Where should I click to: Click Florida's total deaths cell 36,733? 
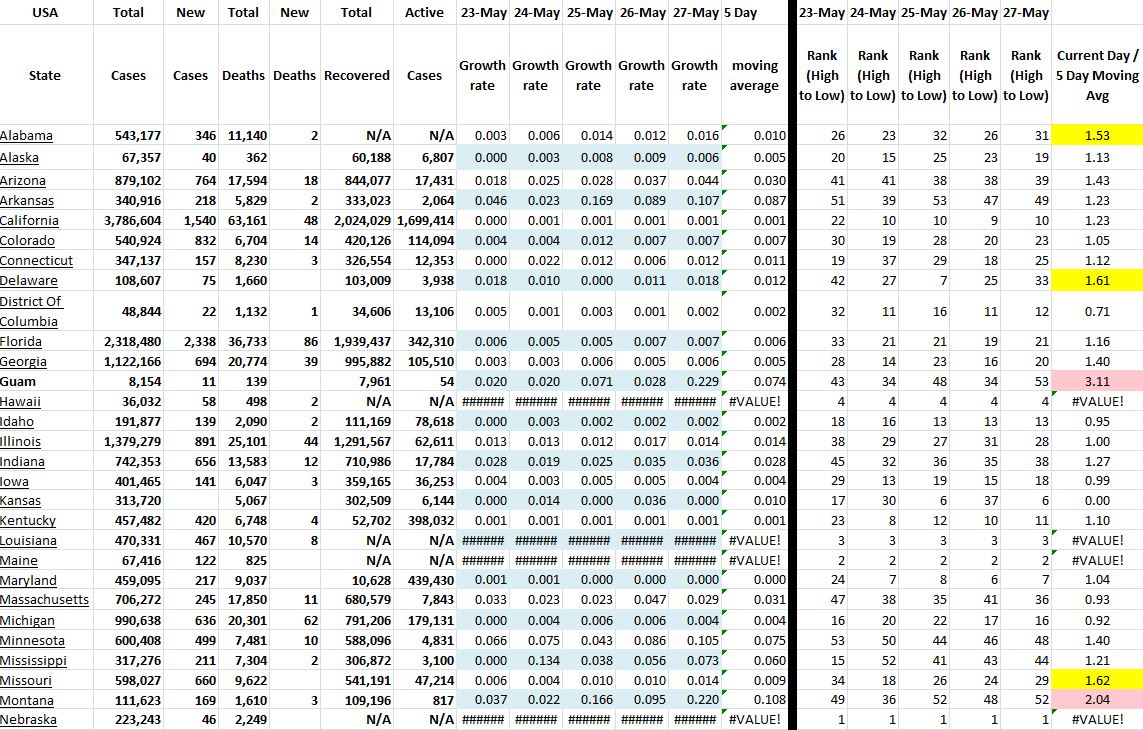click(x=243, y=341)
